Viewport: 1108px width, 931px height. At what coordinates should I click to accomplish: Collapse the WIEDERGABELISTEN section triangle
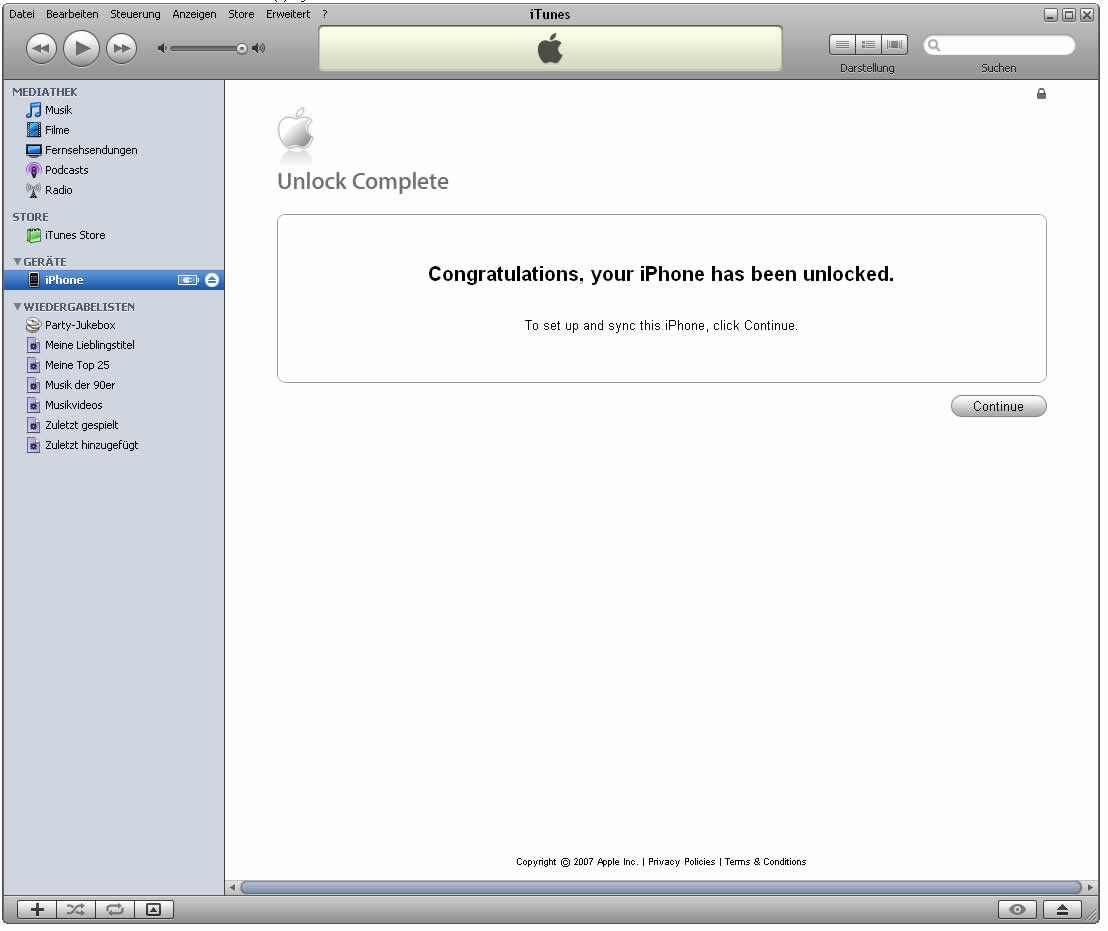17,307
